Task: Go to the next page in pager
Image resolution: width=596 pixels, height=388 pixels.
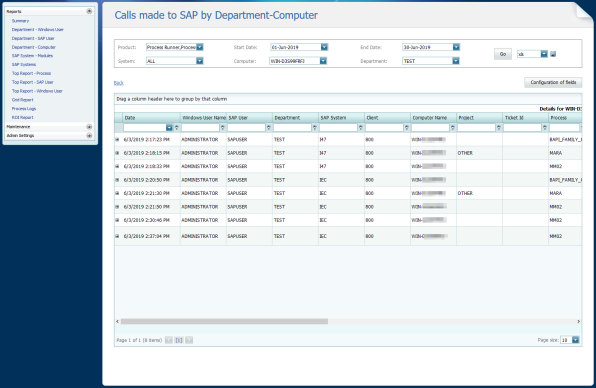Action: [189, 340]
